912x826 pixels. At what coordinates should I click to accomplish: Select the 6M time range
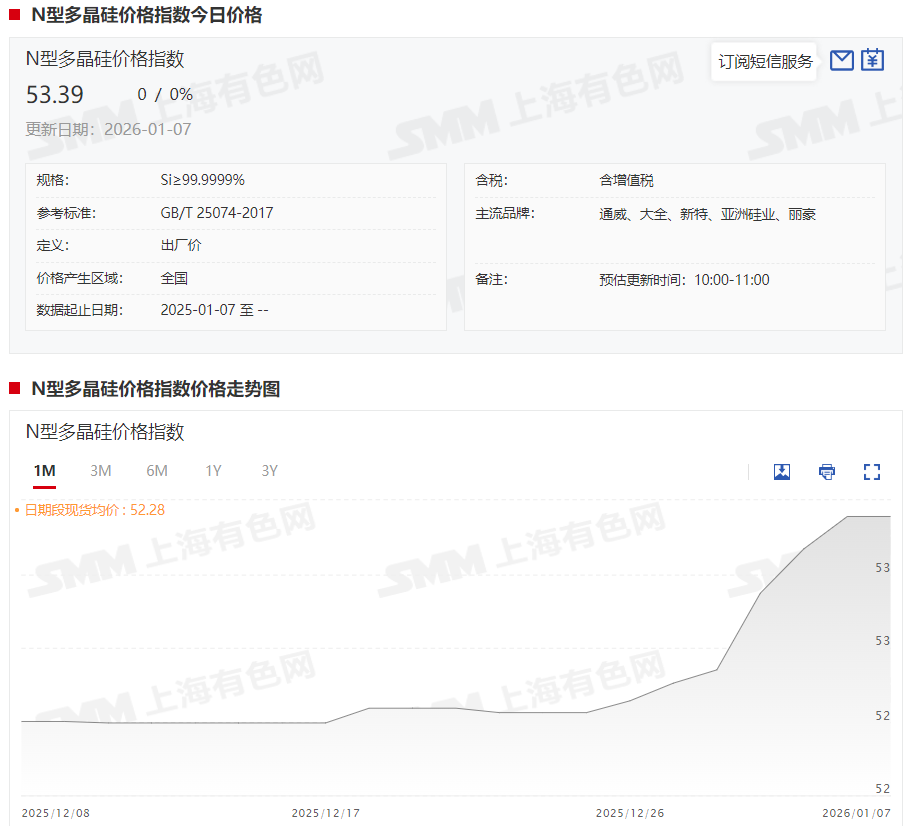[157, 471]
